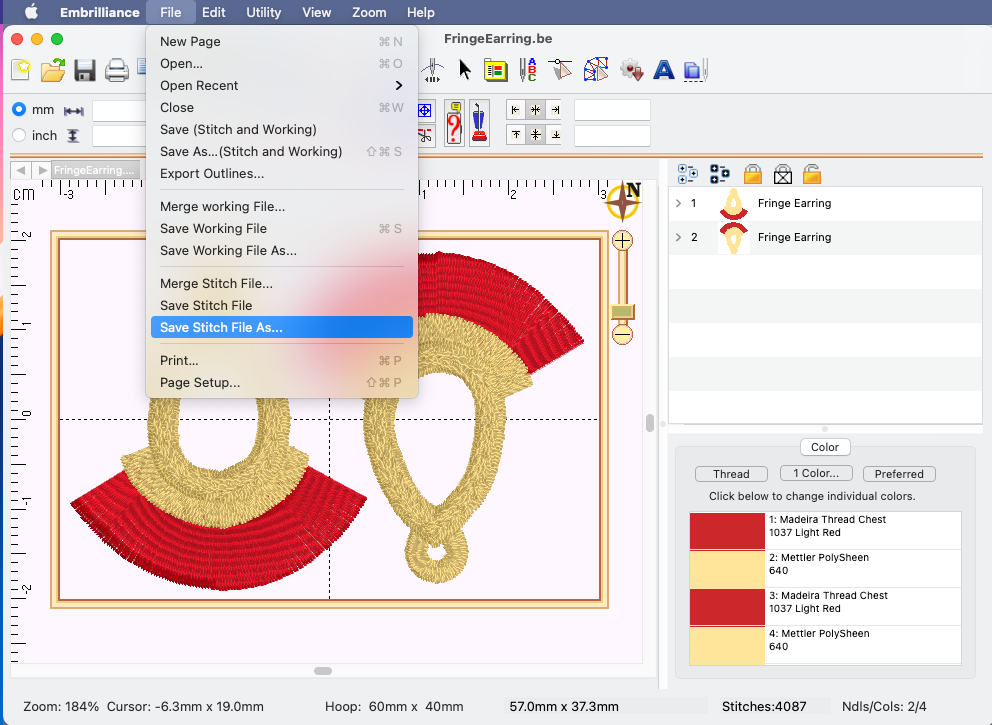Open the lettering tool (blue A icon)

coord(663,70)
